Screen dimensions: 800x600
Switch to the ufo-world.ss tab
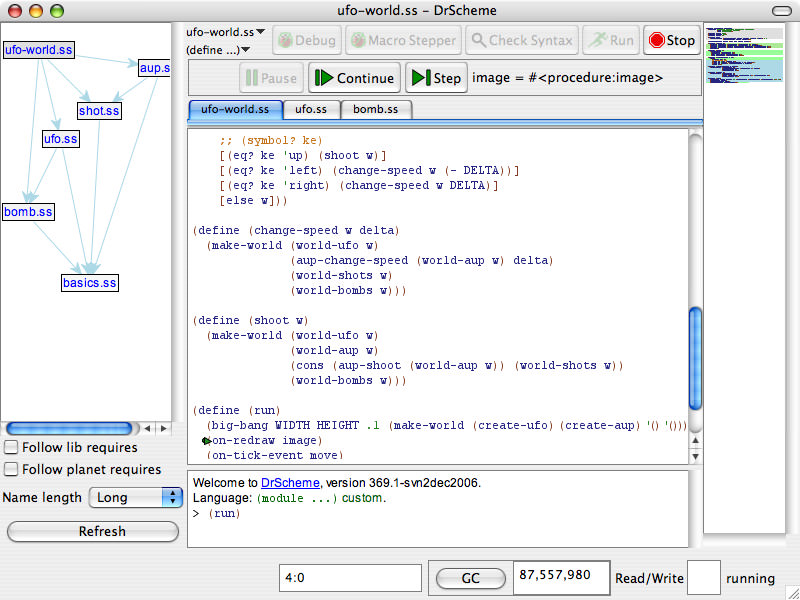235,109
